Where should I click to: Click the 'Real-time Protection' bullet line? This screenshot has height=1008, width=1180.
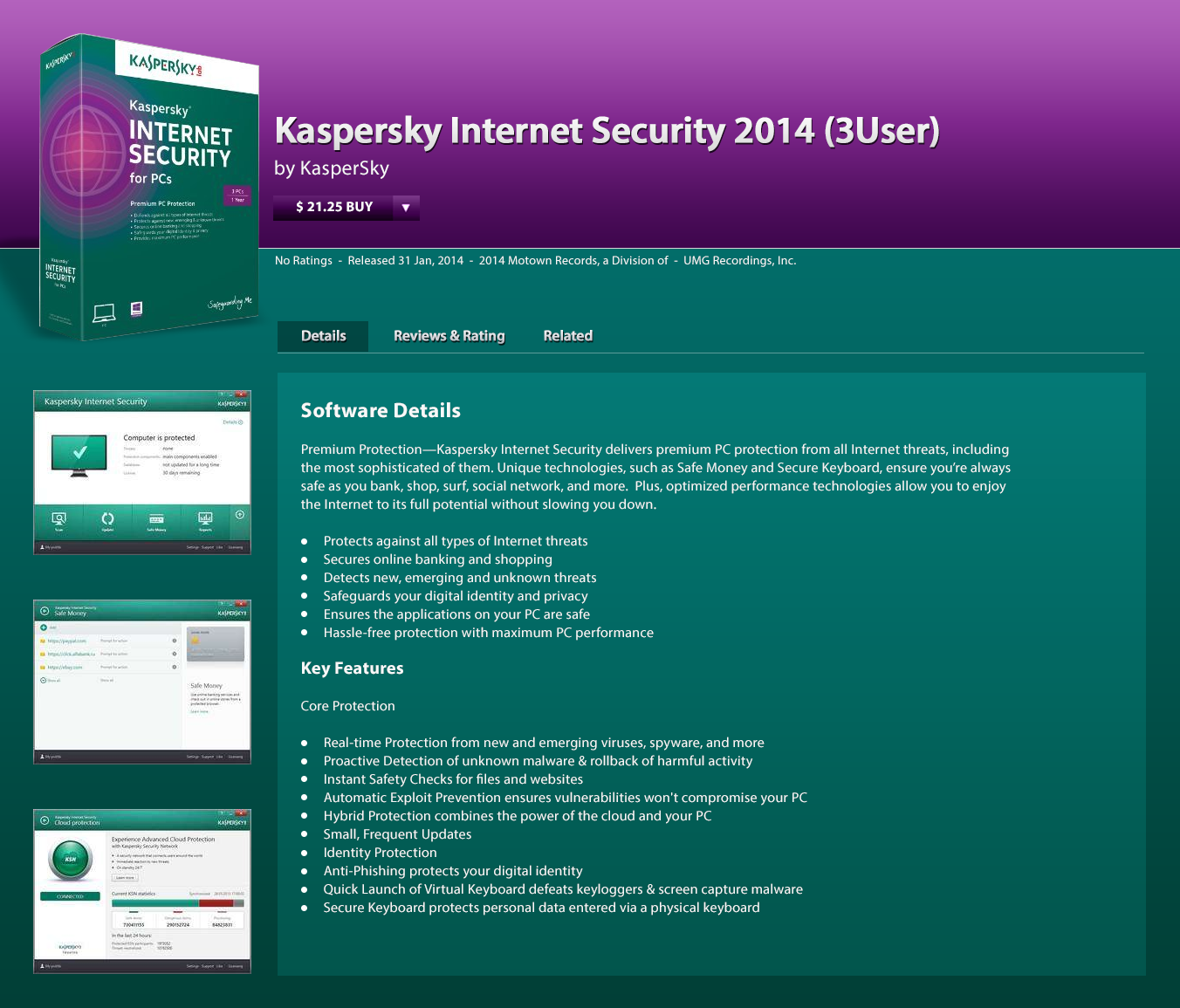[544, 743]
